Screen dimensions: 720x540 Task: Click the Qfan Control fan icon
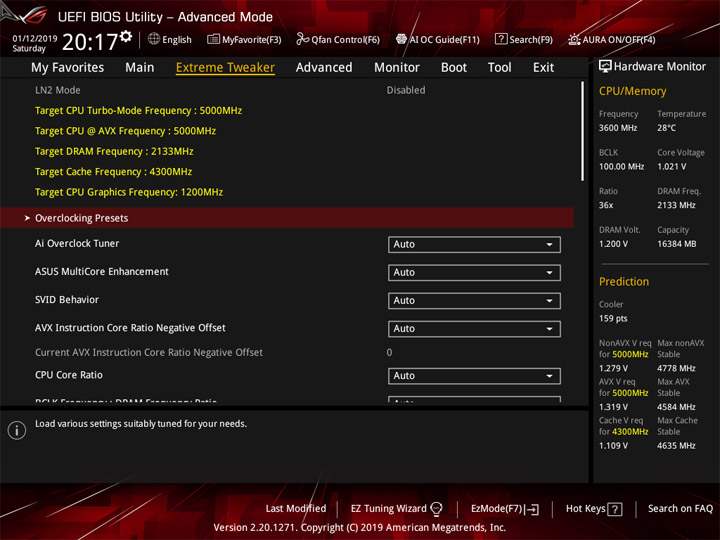point(302,39)
